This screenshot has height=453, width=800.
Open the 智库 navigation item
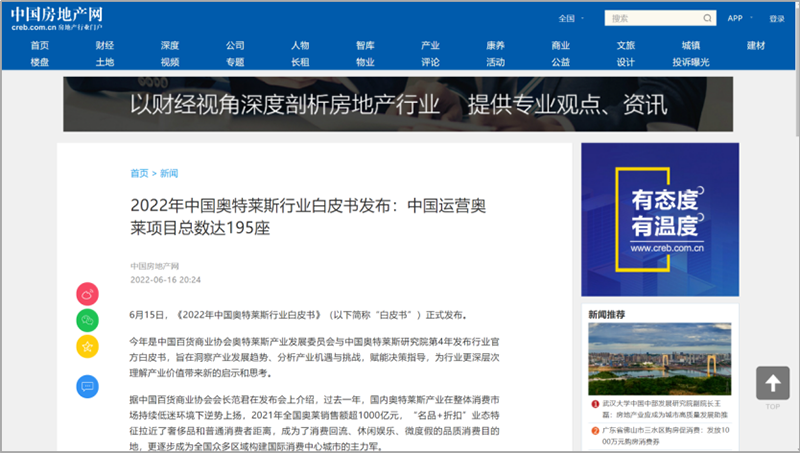pyautogui.click(x=365, y=45)
